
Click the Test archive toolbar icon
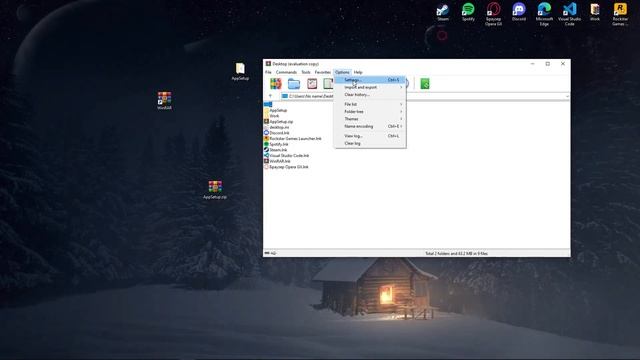(312, 84)
